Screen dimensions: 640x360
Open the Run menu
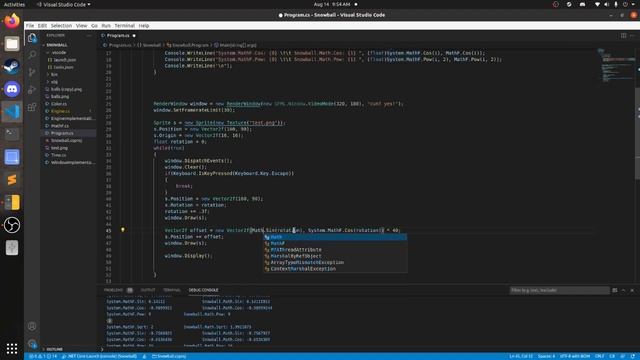click(x=106, y=25)
